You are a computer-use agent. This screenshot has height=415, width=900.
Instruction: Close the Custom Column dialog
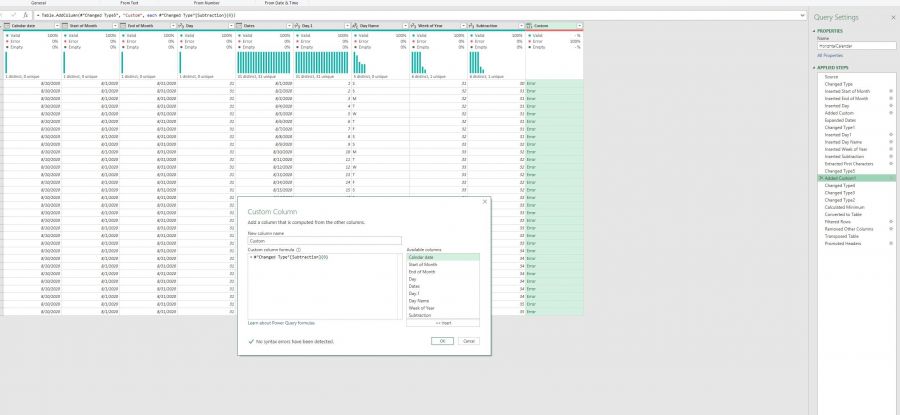484,202
